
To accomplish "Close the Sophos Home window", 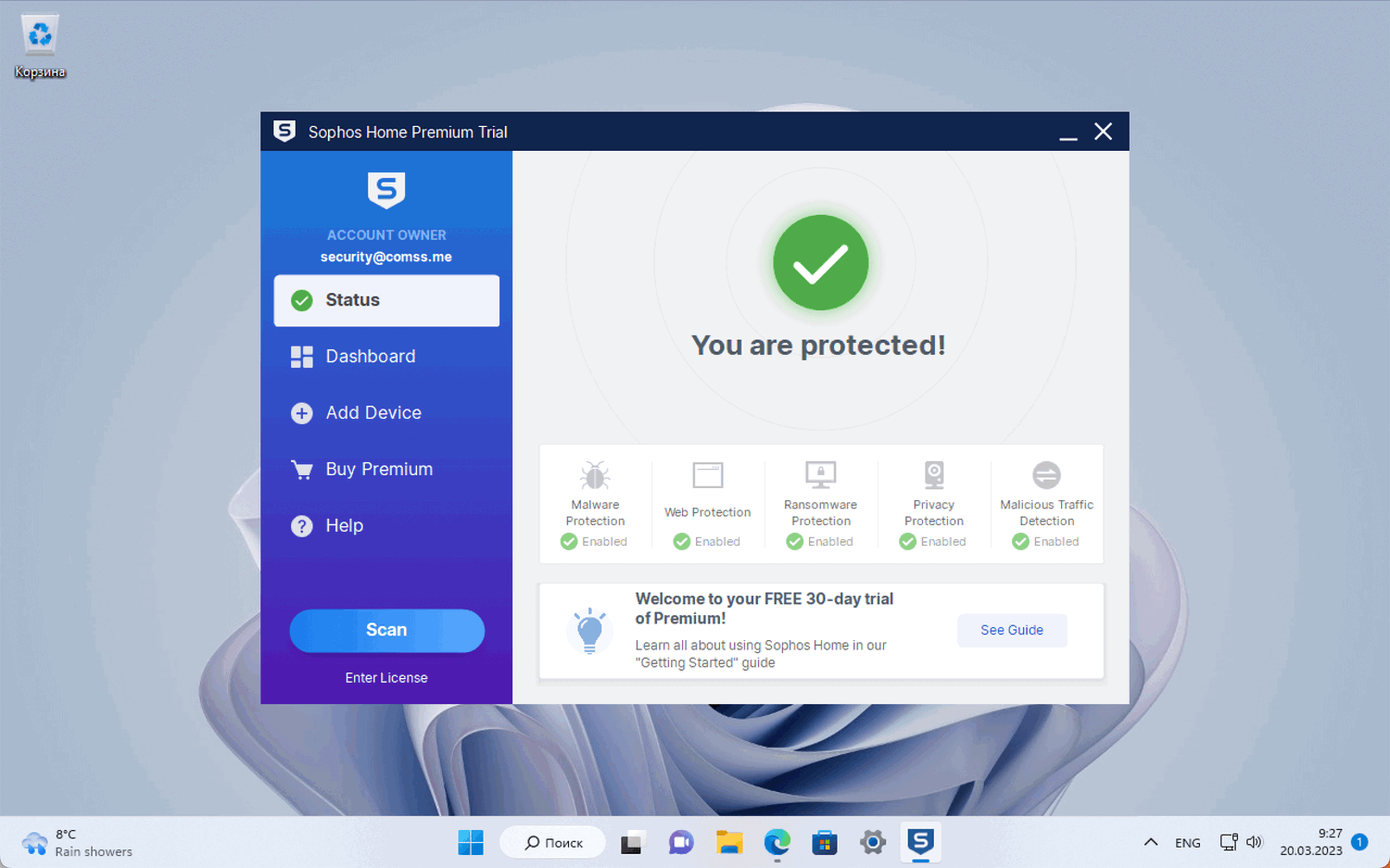I will pos(1103,132).
